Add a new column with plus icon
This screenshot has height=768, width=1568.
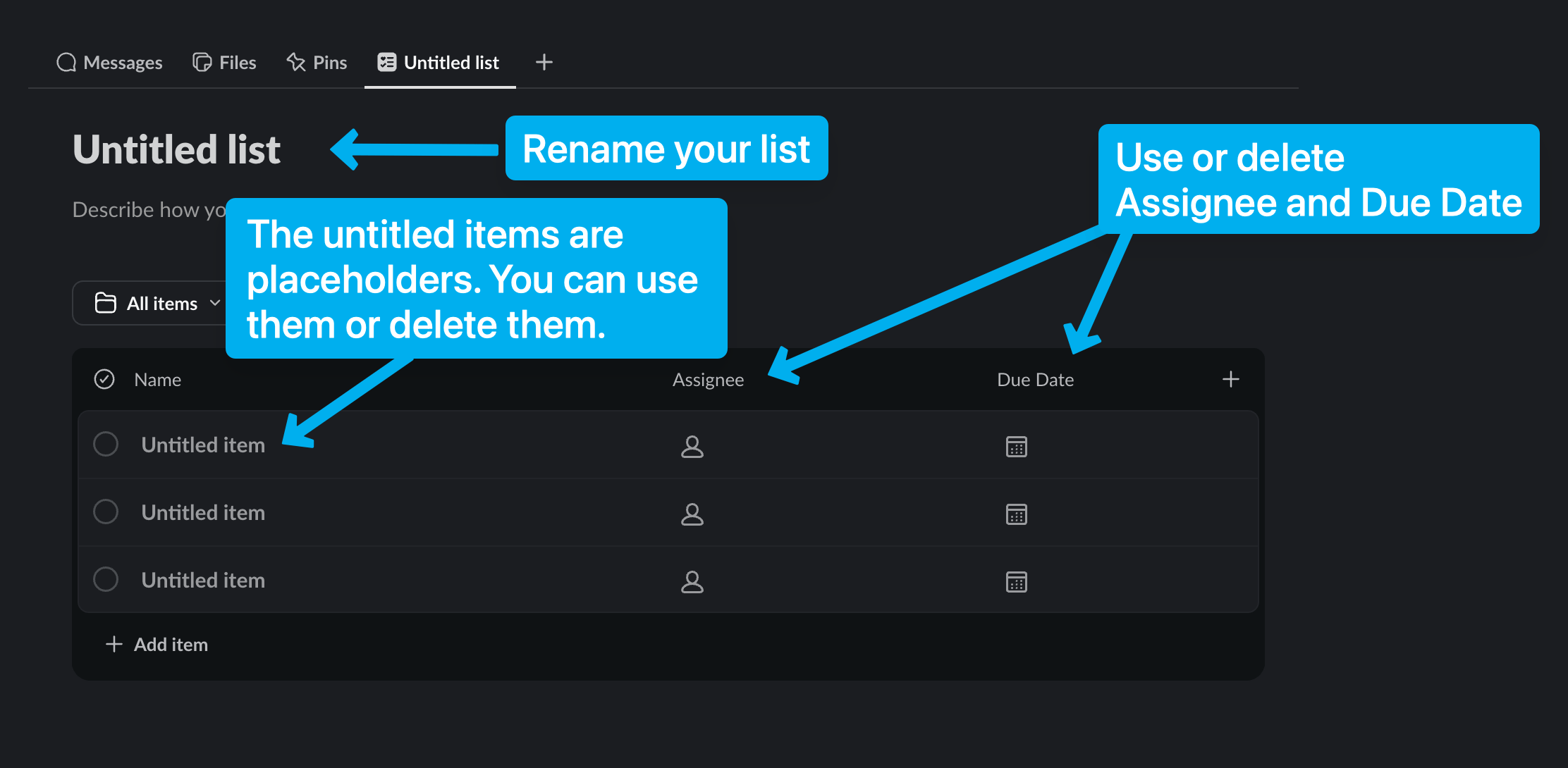tap(1230, 379)
